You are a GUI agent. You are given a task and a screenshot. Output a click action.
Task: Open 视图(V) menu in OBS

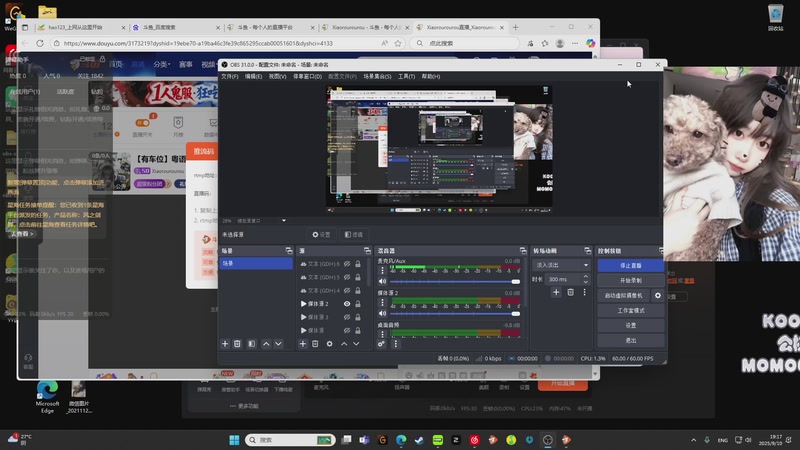point(278,77)
